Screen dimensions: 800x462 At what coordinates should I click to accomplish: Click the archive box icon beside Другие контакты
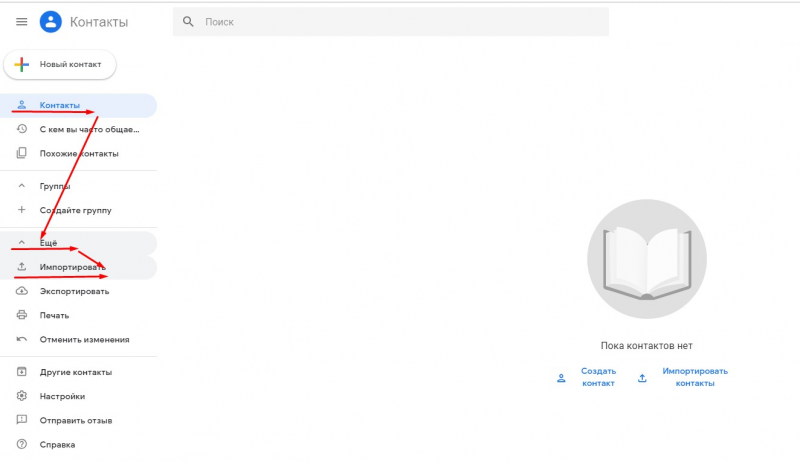(21, 372)
